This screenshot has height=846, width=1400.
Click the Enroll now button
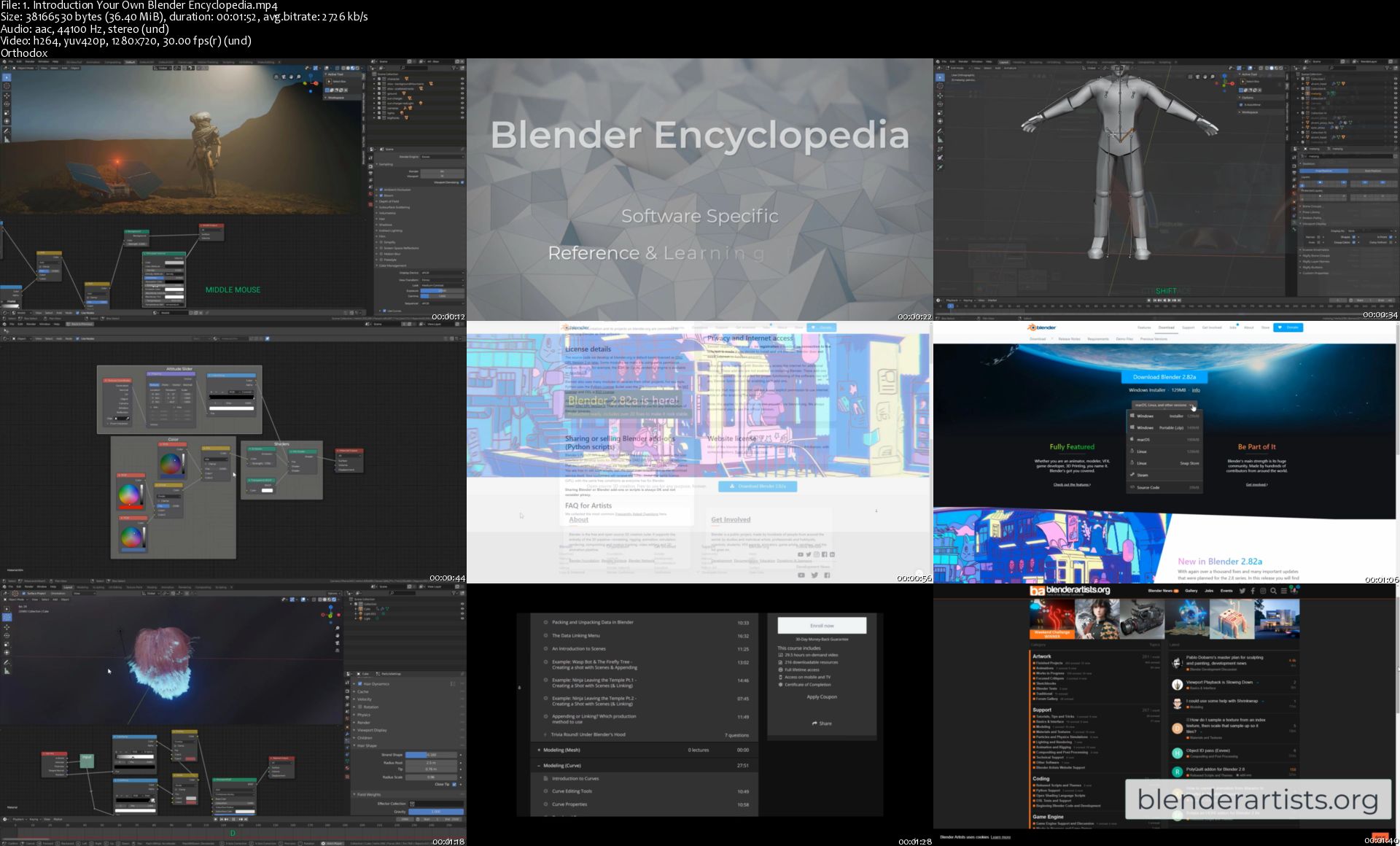tap(822, 626)
